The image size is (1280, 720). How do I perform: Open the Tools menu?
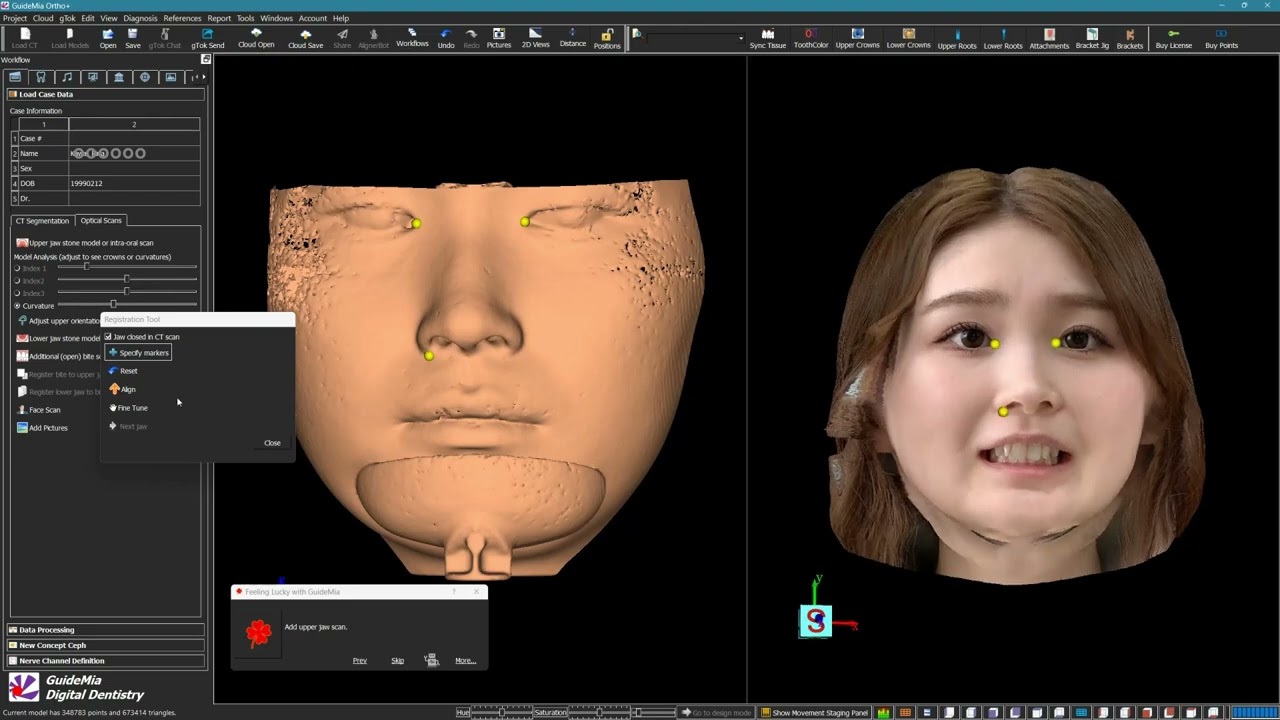(x=245, y=18)
